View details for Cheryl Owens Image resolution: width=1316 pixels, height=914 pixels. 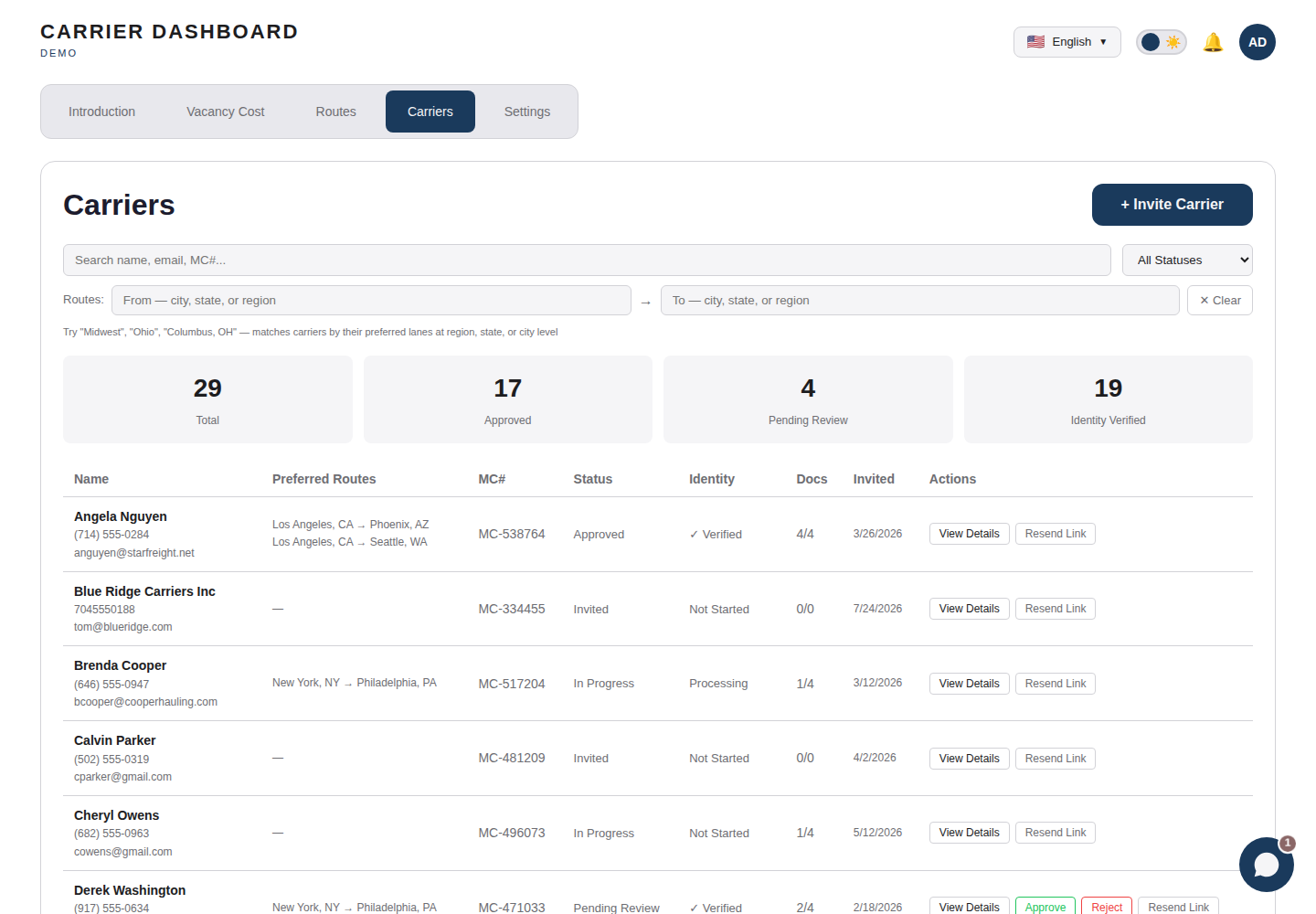tap(970, 833)
